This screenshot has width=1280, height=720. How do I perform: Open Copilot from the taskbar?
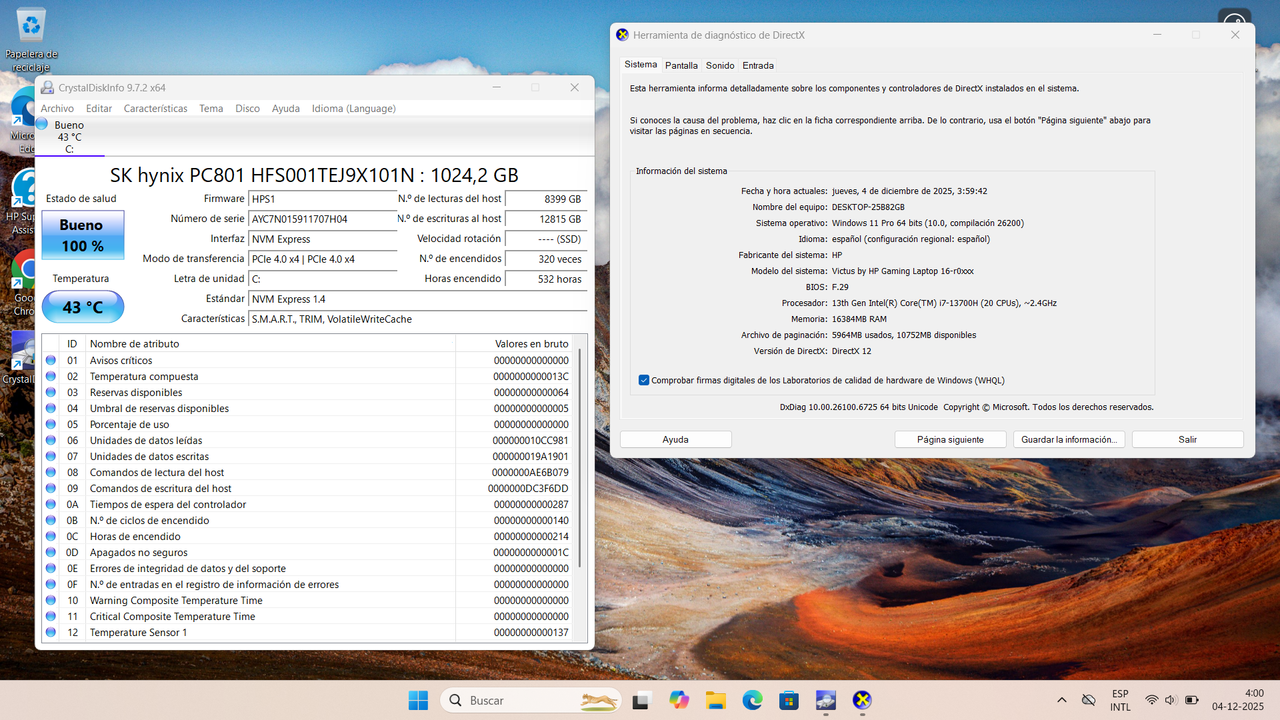coord(678,699)
